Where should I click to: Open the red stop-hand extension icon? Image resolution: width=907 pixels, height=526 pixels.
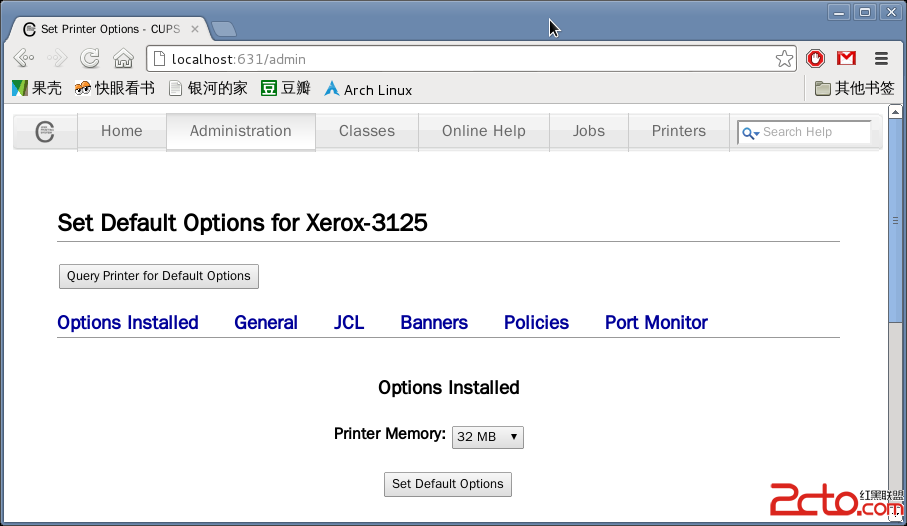816,58
